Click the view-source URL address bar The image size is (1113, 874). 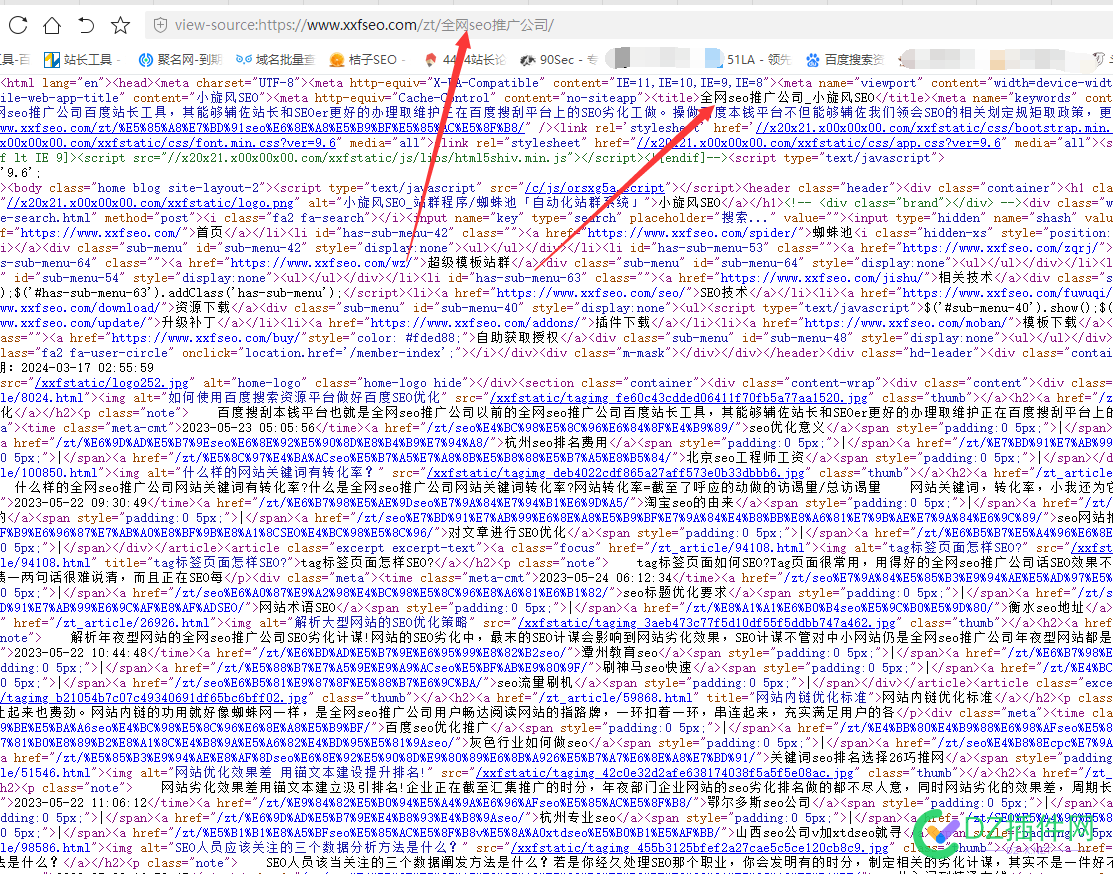pos(627,26)
